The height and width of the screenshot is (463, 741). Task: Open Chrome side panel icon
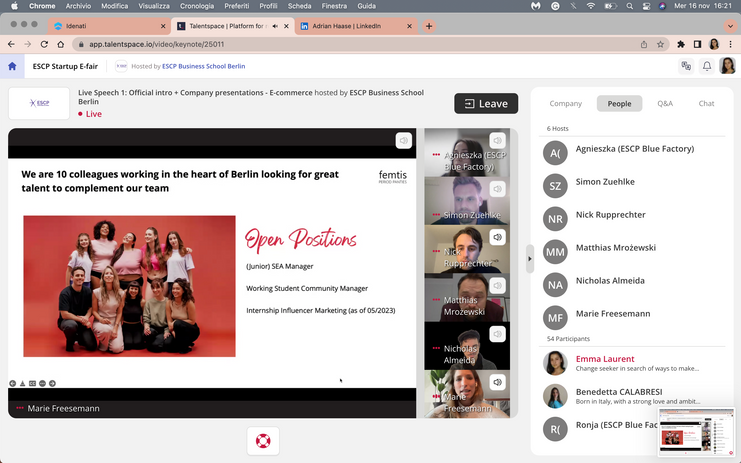click(697, 44)
